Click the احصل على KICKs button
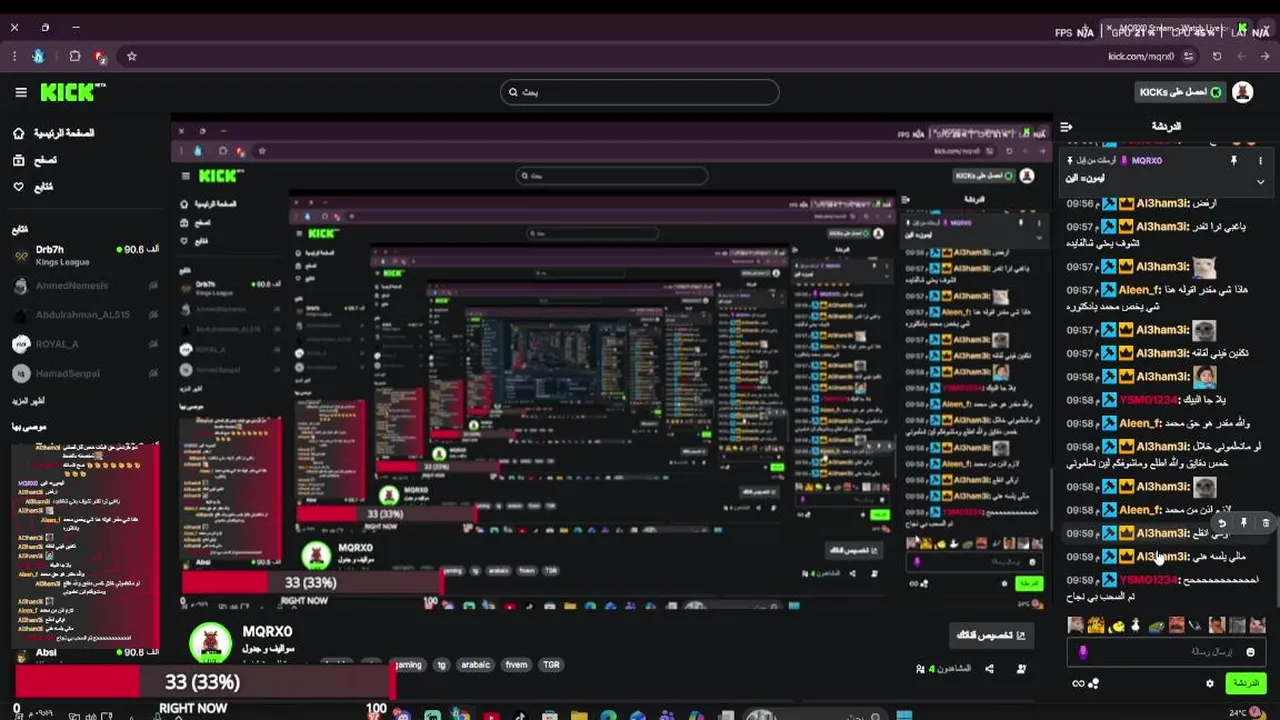Screen dimensions: 1280x720 [1180, 92]
